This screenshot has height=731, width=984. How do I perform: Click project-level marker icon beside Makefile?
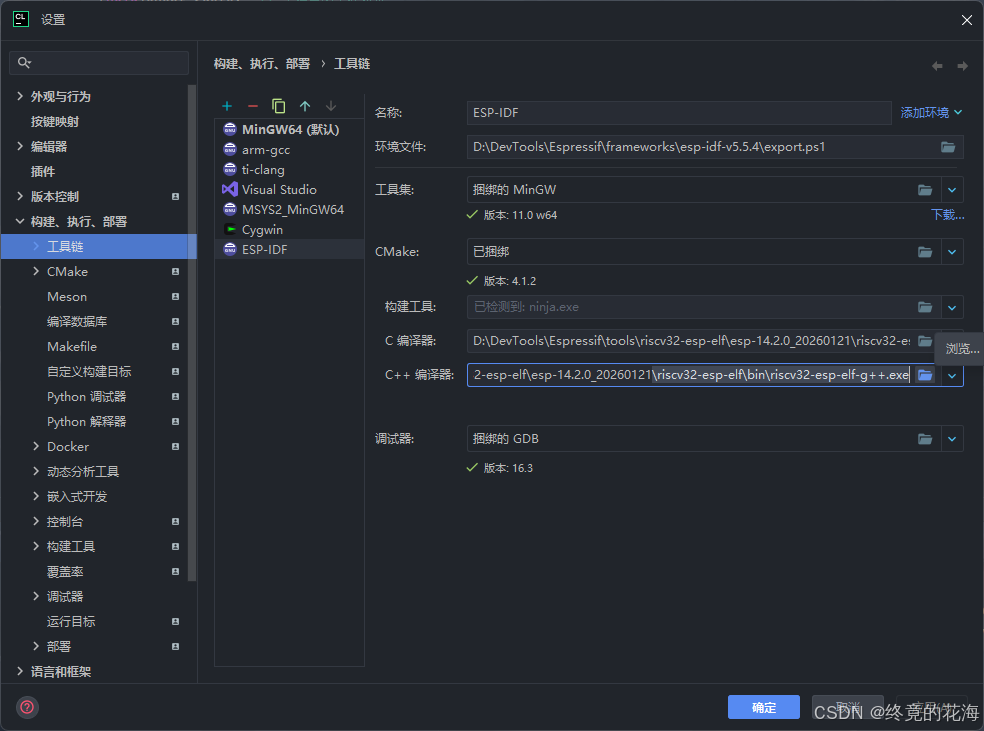click(176, 346)
